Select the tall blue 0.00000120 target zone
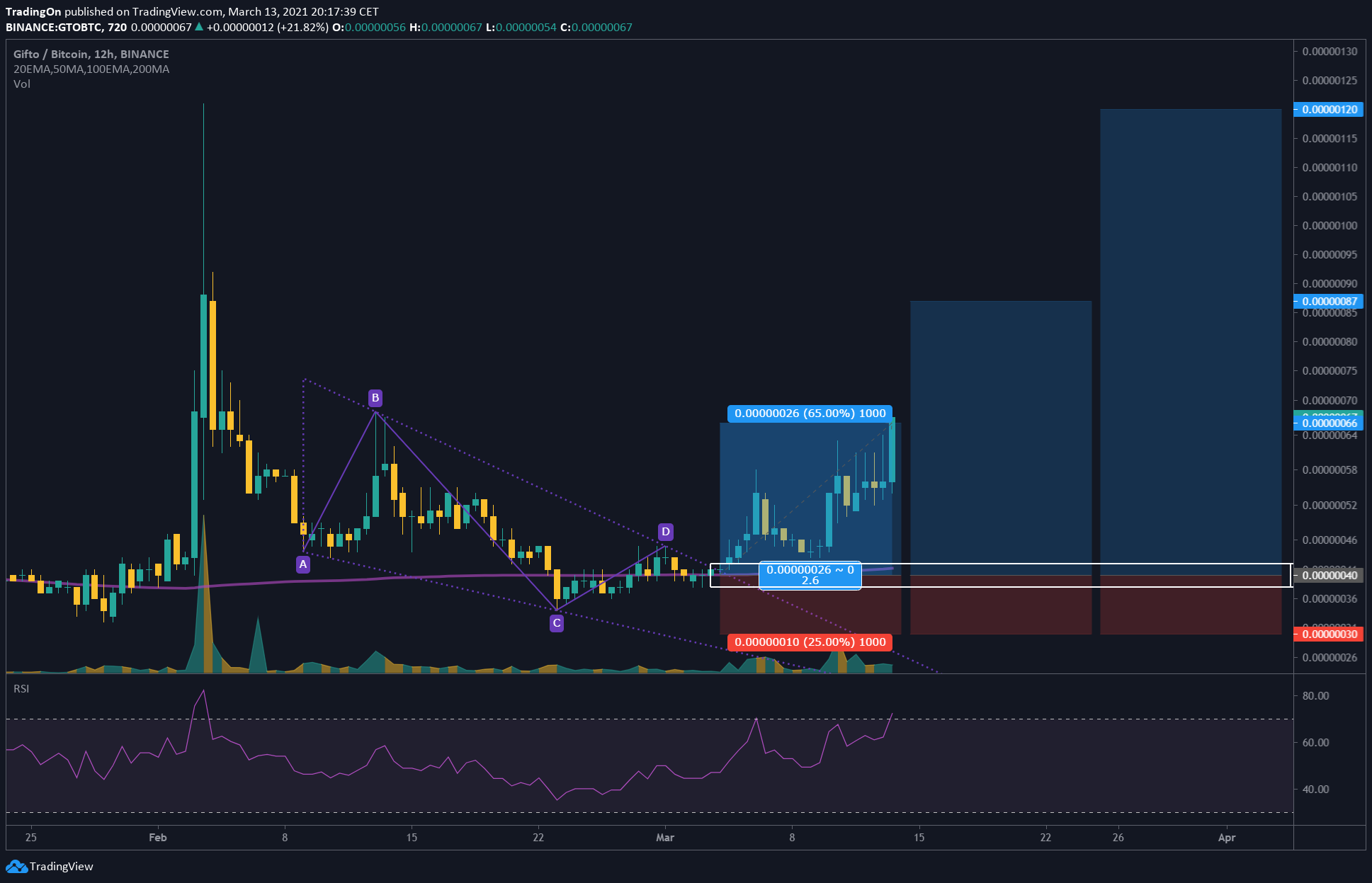 1191,342
